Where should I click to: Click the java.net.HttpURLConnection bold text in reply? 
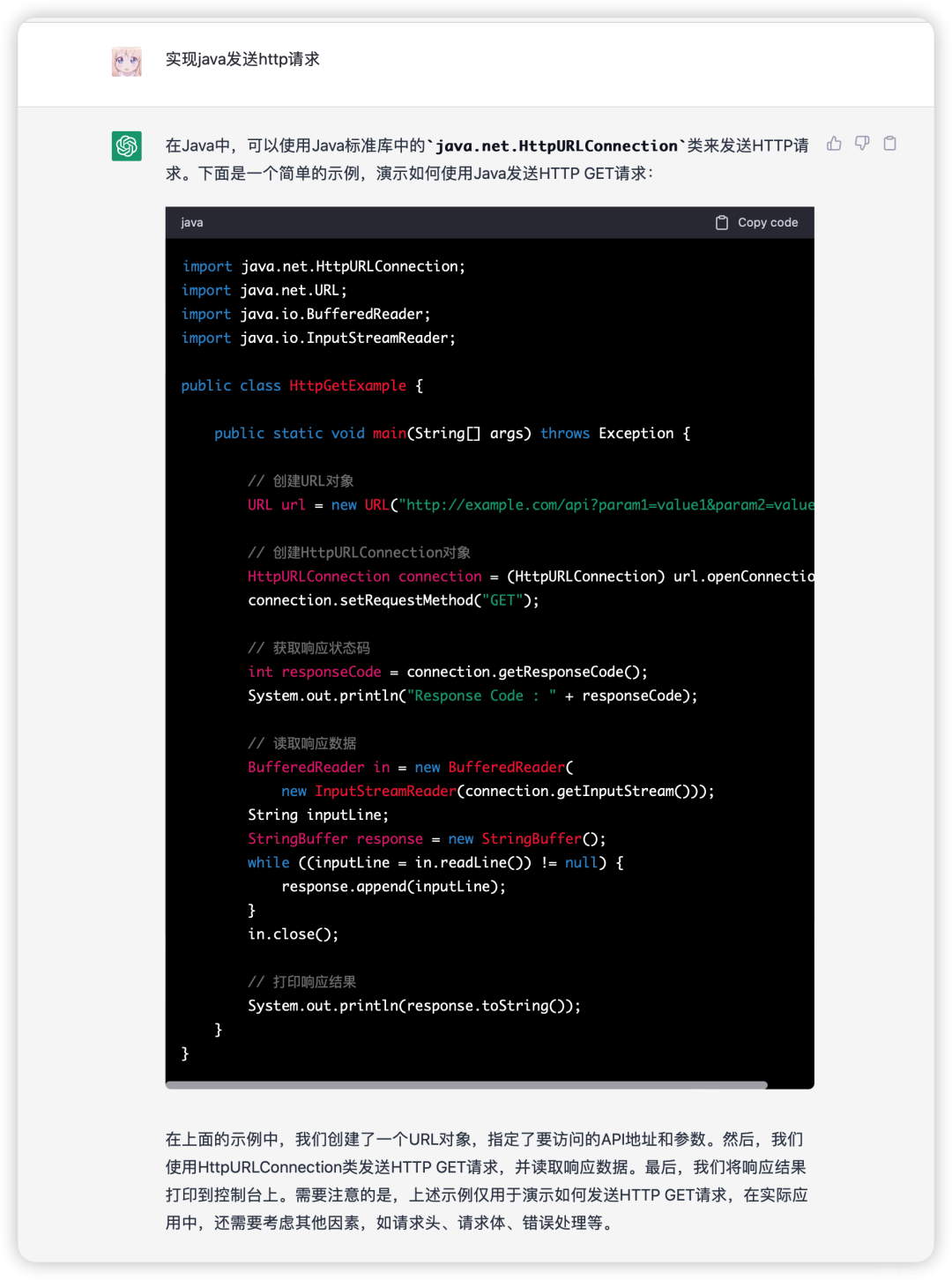click(556, 146)
